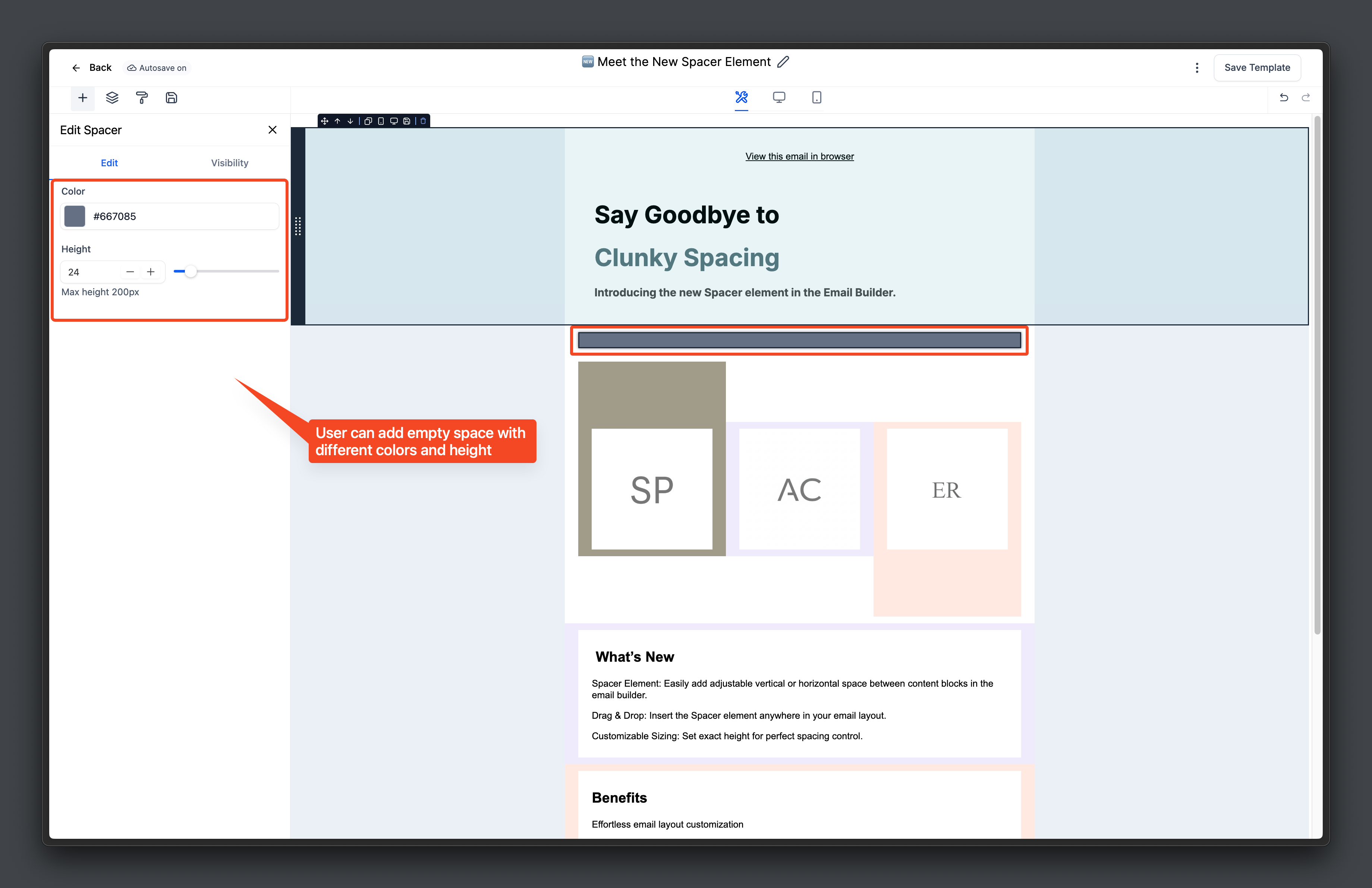Image resolution: width=1372 pixels, height=888 pixels.
Task: Select the SP image block
Action: point(651,489)
